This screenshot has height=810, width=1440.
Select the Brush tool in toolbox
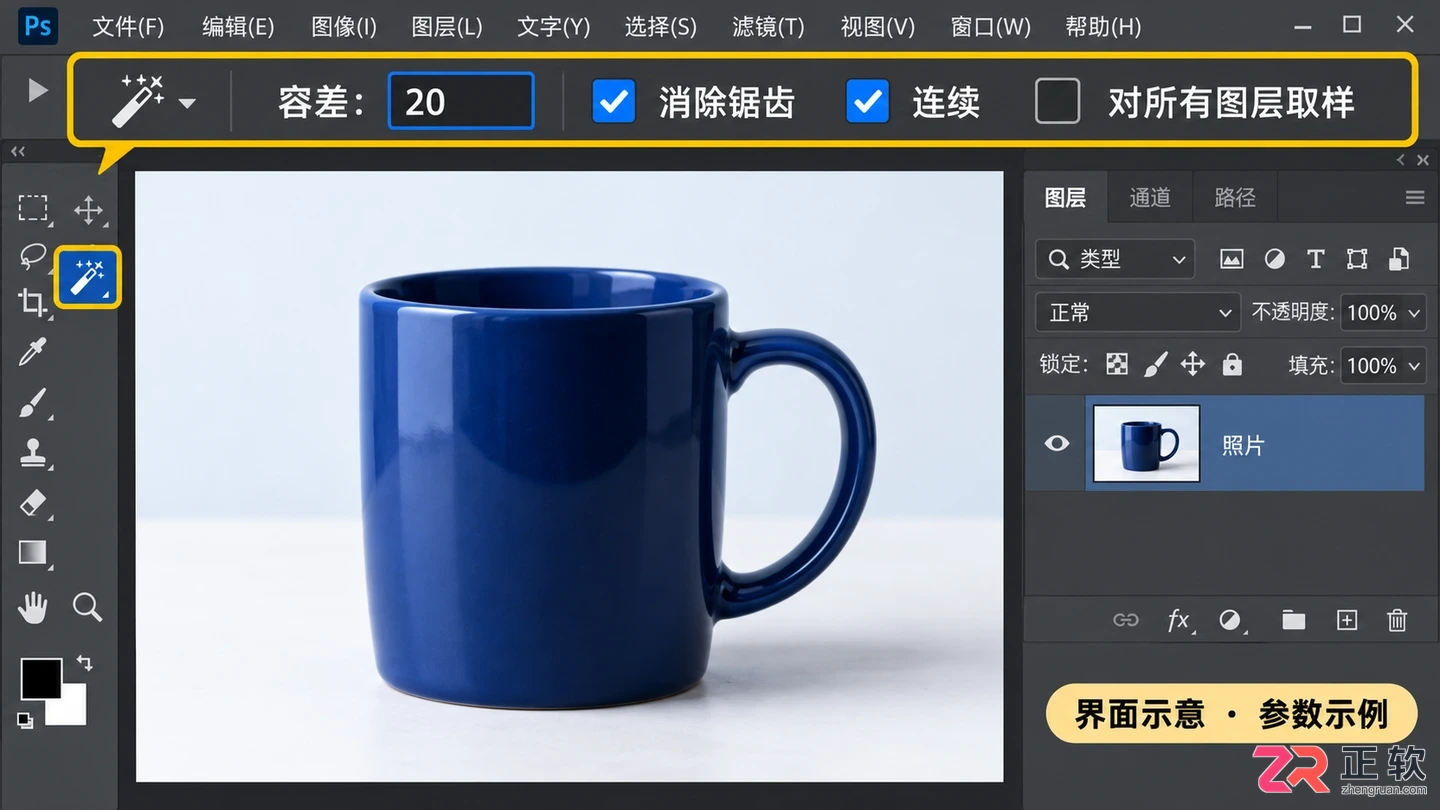click(33, 403)
